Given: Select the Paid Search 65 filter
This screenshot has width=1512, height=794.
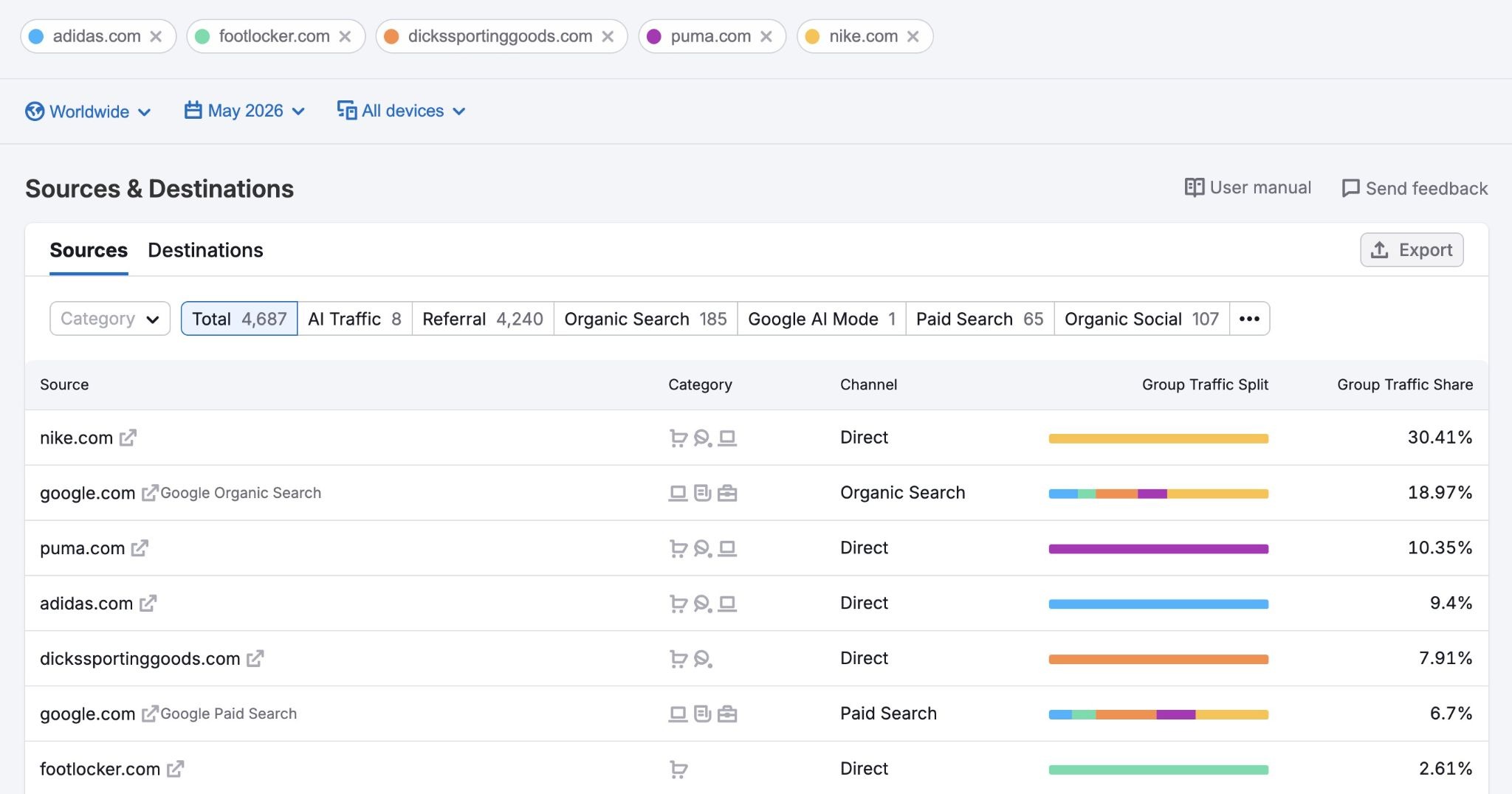Looking at the screenshot, I should click(980, 319).
